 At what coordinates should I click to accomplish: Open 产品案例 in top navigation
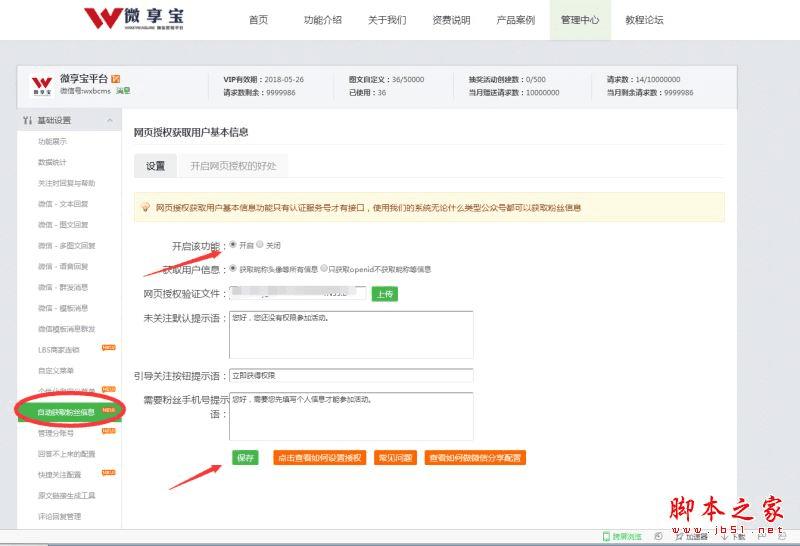tap(516, 20)
